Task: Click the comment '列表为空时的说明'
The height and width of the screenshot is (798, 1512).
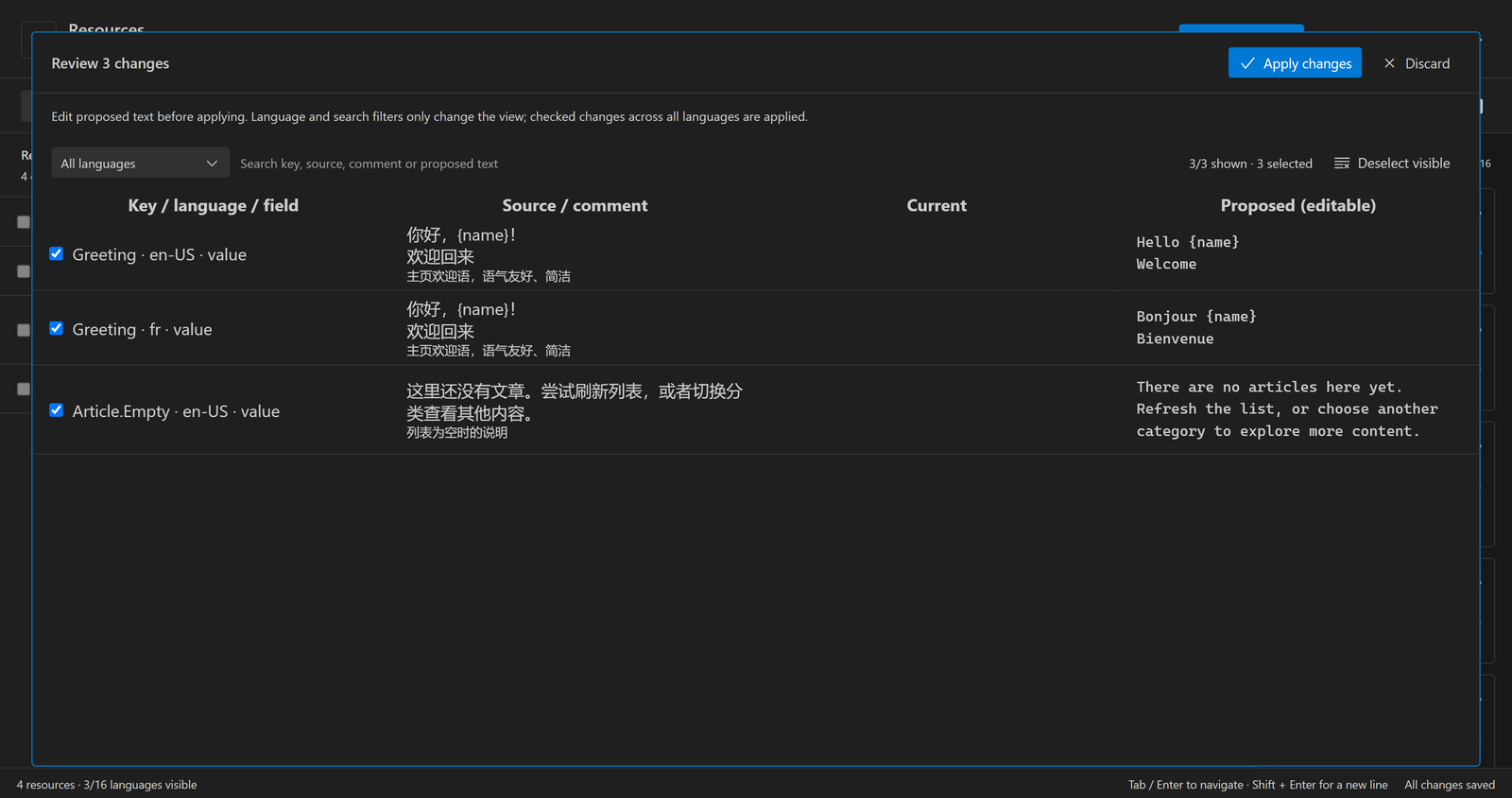Action: (457, 433)
